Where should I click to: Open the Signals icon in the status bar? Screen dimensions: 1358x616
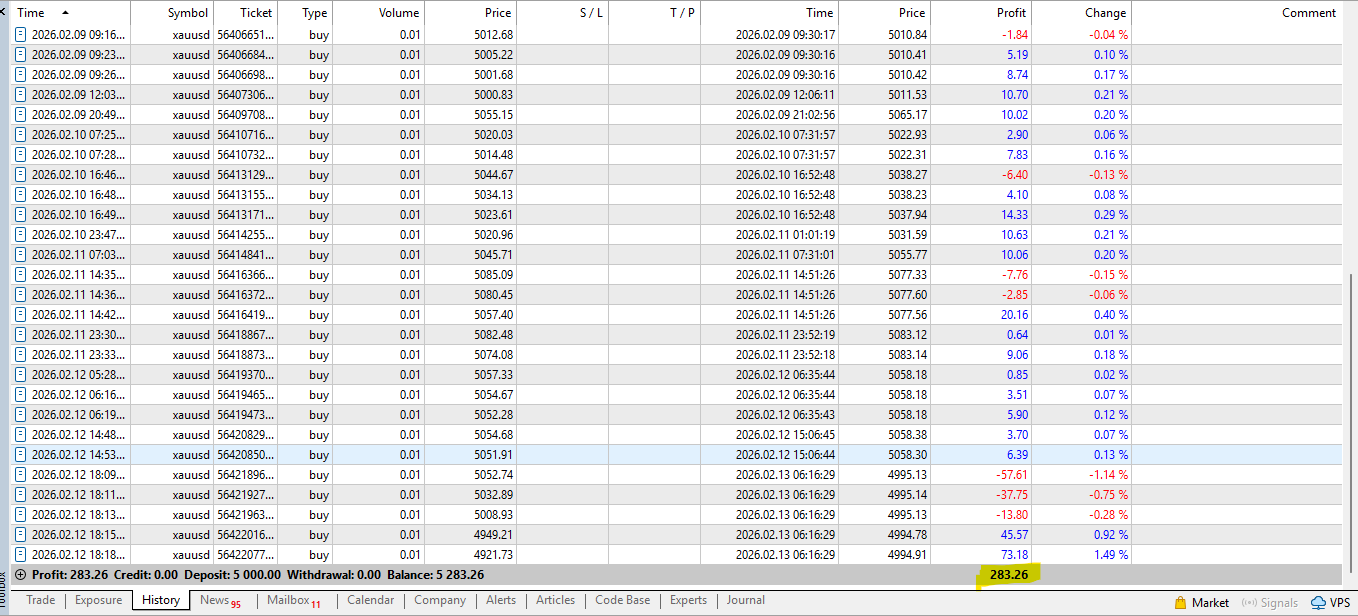tap(1250, 603)
